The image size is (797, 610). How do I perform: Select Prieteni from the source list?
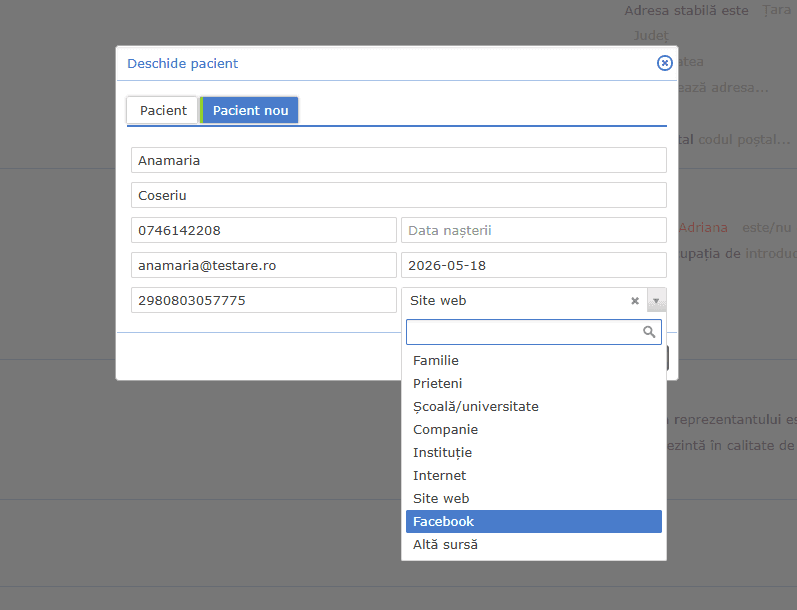pos(534,383)
